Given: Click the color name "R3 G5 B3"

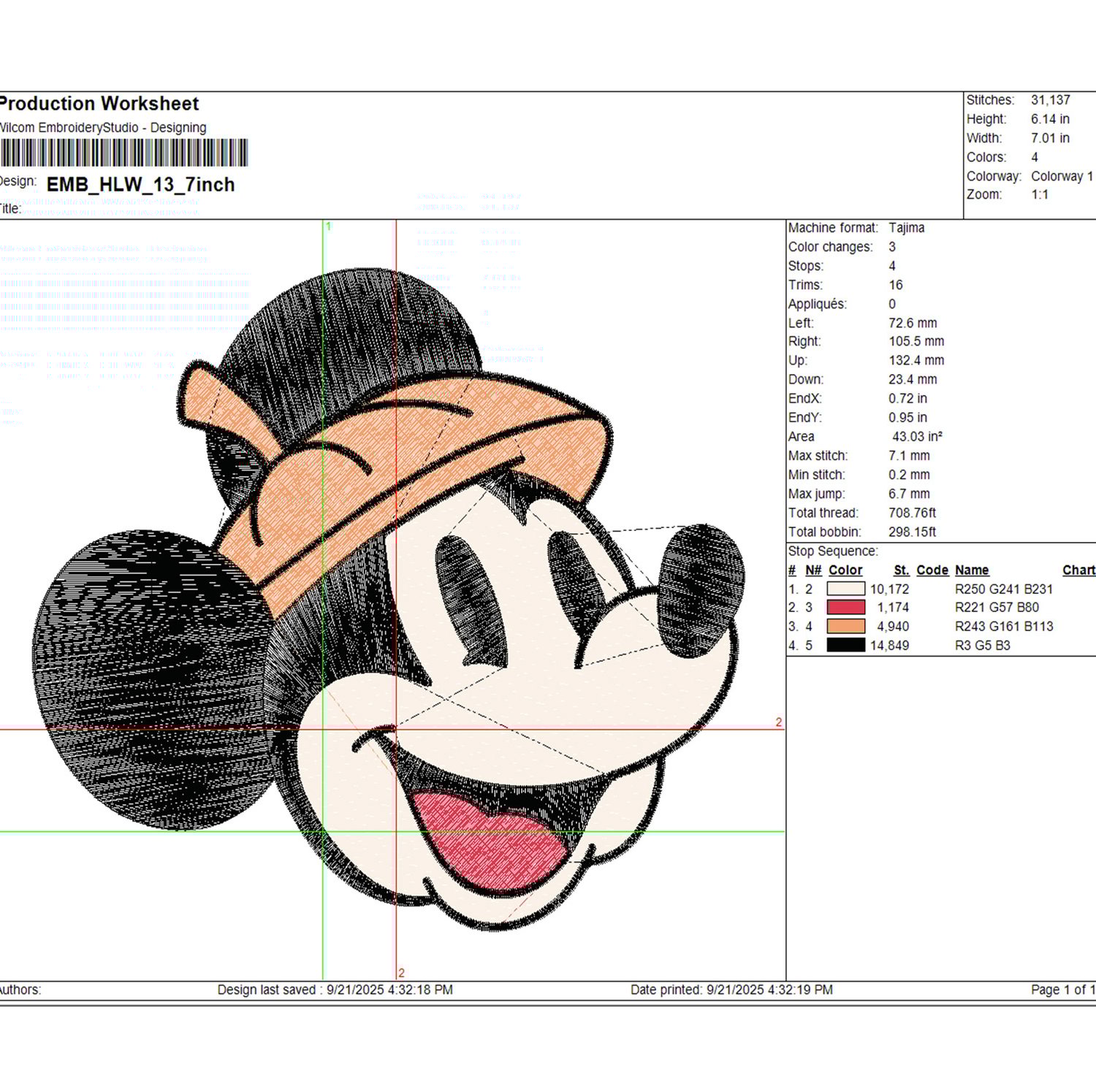Looking at the screenshot, I should (983, 645).
